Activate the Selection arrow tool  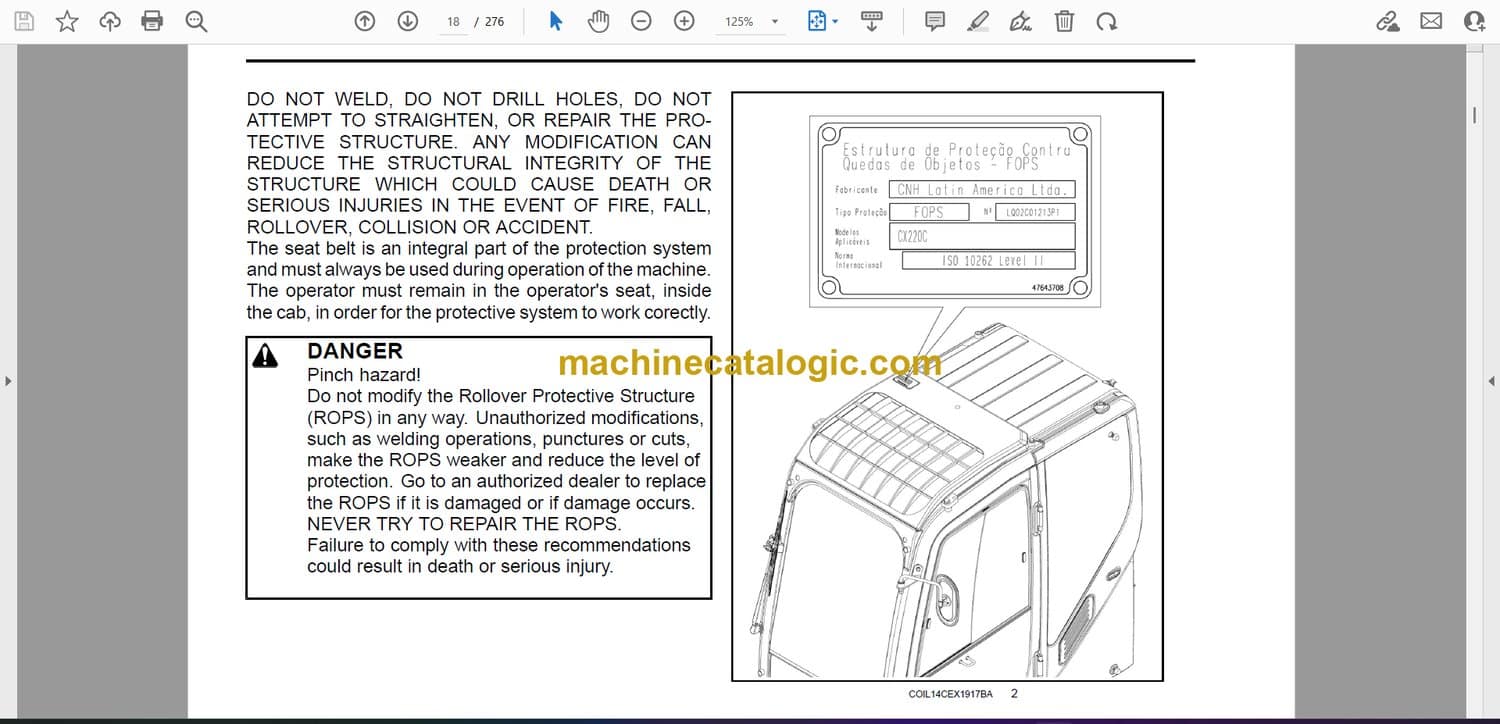(556, 21)
